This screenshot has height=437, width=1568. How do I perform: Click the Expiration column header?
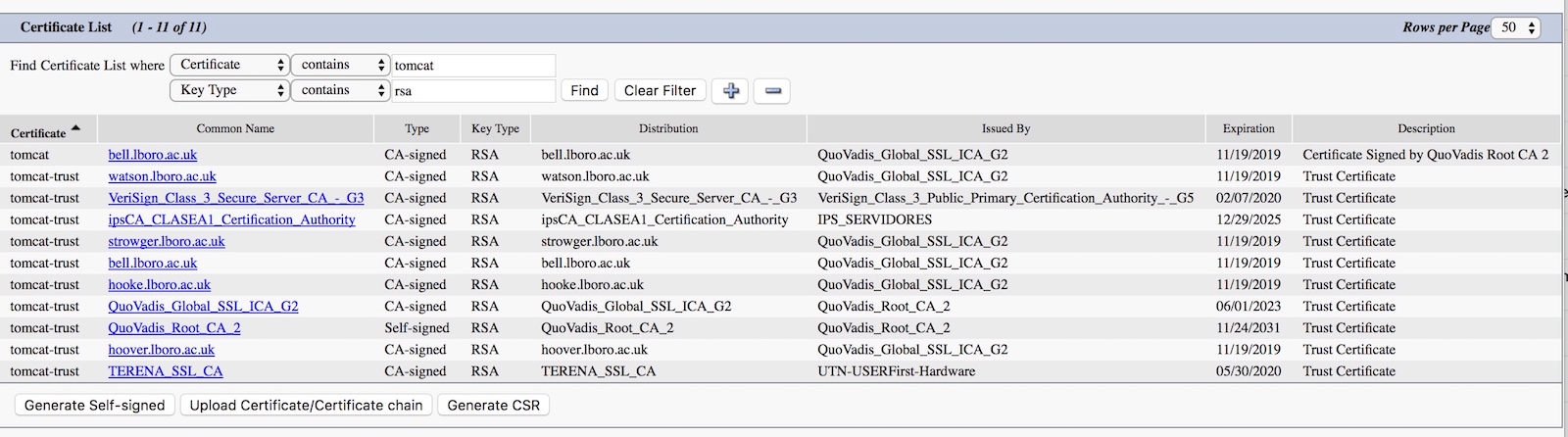pos(1249,128)
